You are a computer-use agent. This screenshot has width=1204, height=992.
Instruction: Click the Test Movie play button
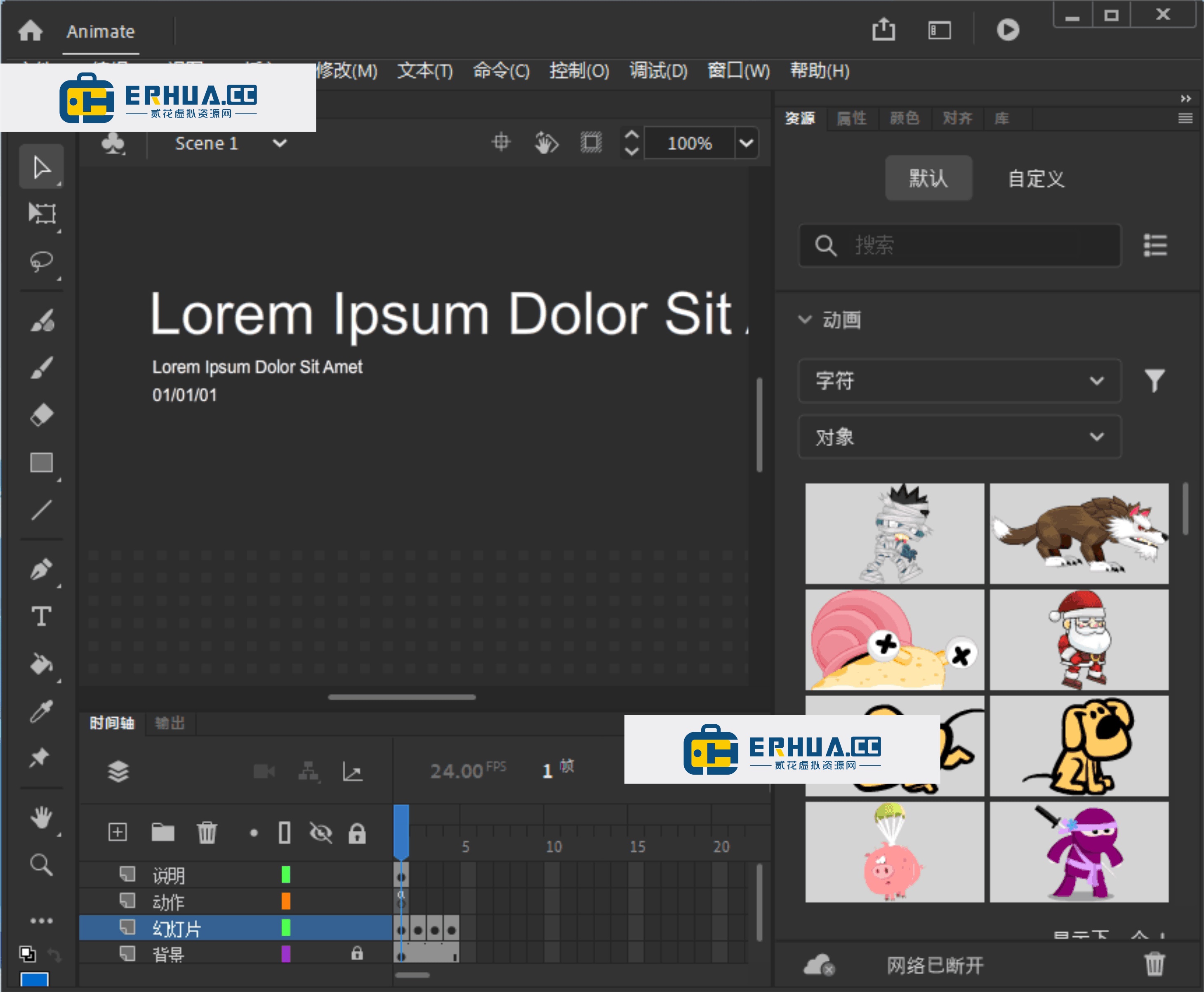coord(1007,30)
